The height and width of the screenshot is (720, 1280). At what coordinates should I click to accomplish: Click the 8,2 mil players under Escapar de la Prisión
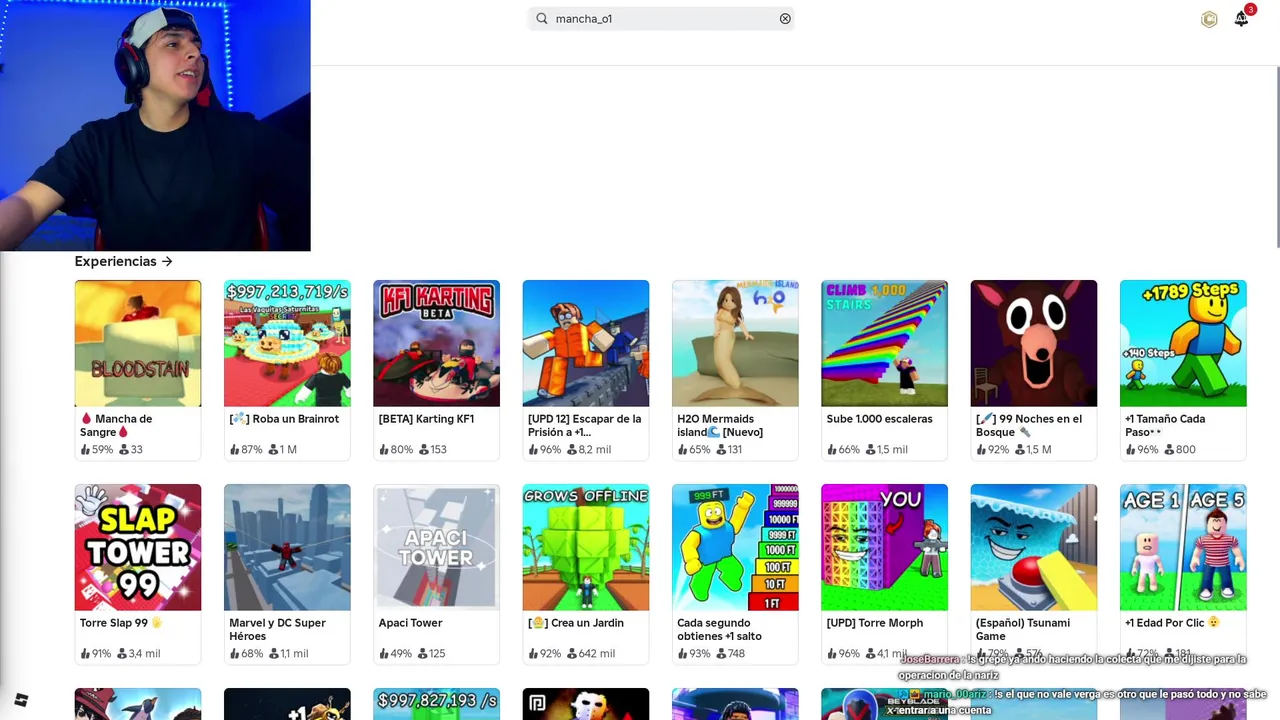589,450
